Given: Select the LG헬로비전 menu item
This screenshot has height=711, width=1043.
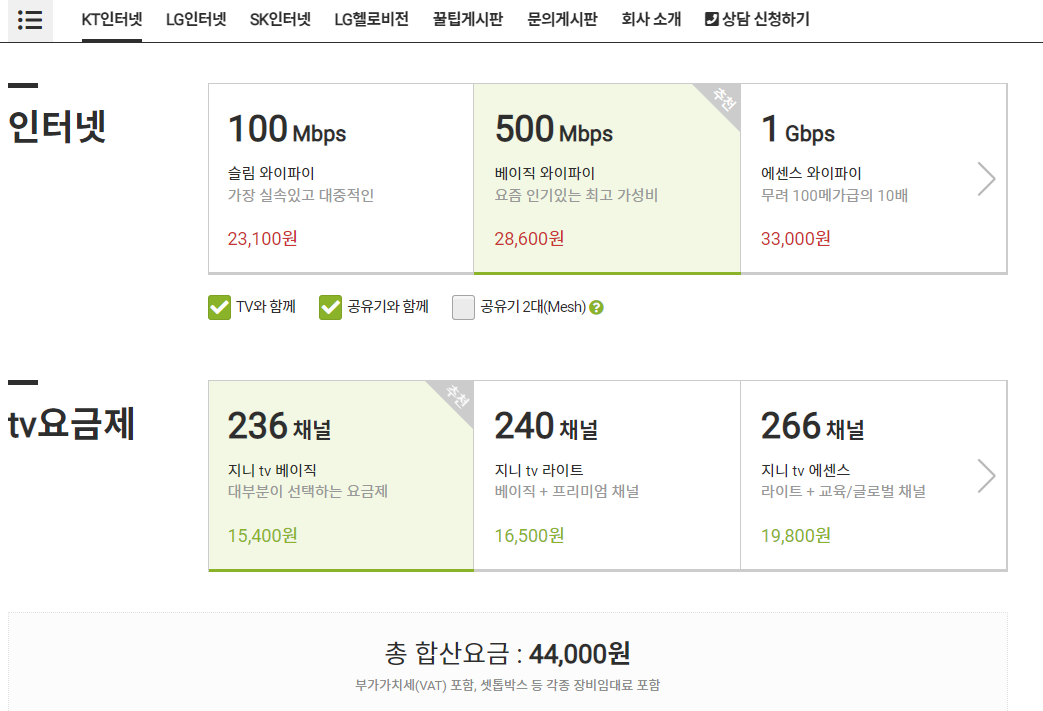Looking at the screenshot, I should coord(371,19).
